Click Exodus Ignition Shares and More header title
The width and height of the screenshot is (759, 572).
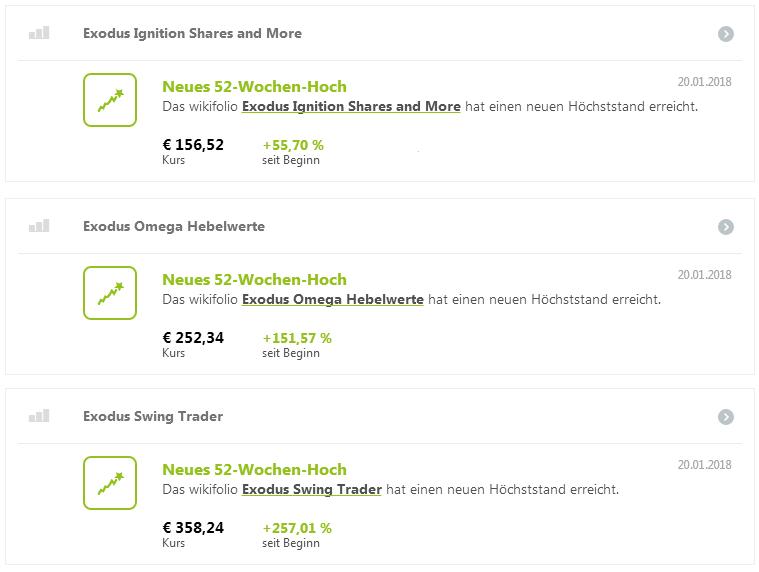coord(192,33)
